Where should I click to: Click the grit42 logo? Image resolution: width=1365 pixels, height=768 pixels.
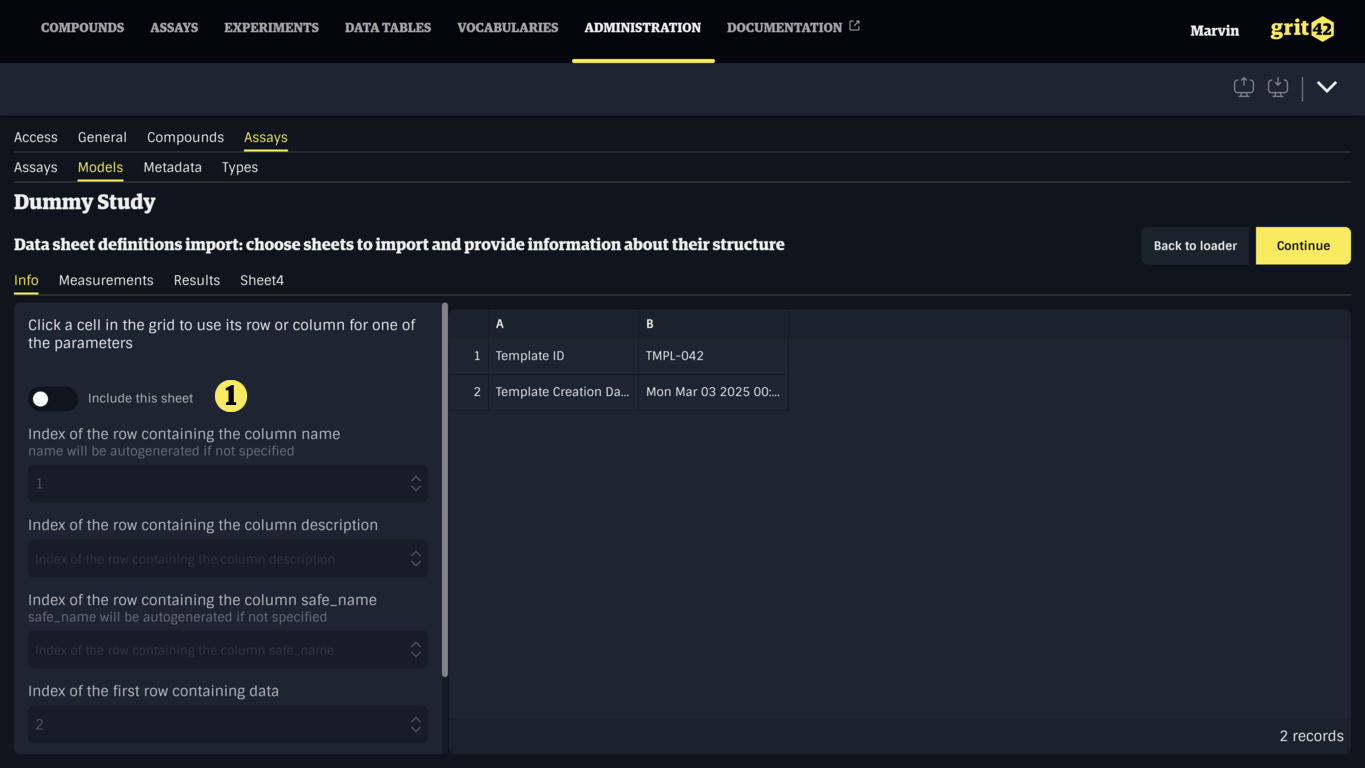tap(1301, 28)
